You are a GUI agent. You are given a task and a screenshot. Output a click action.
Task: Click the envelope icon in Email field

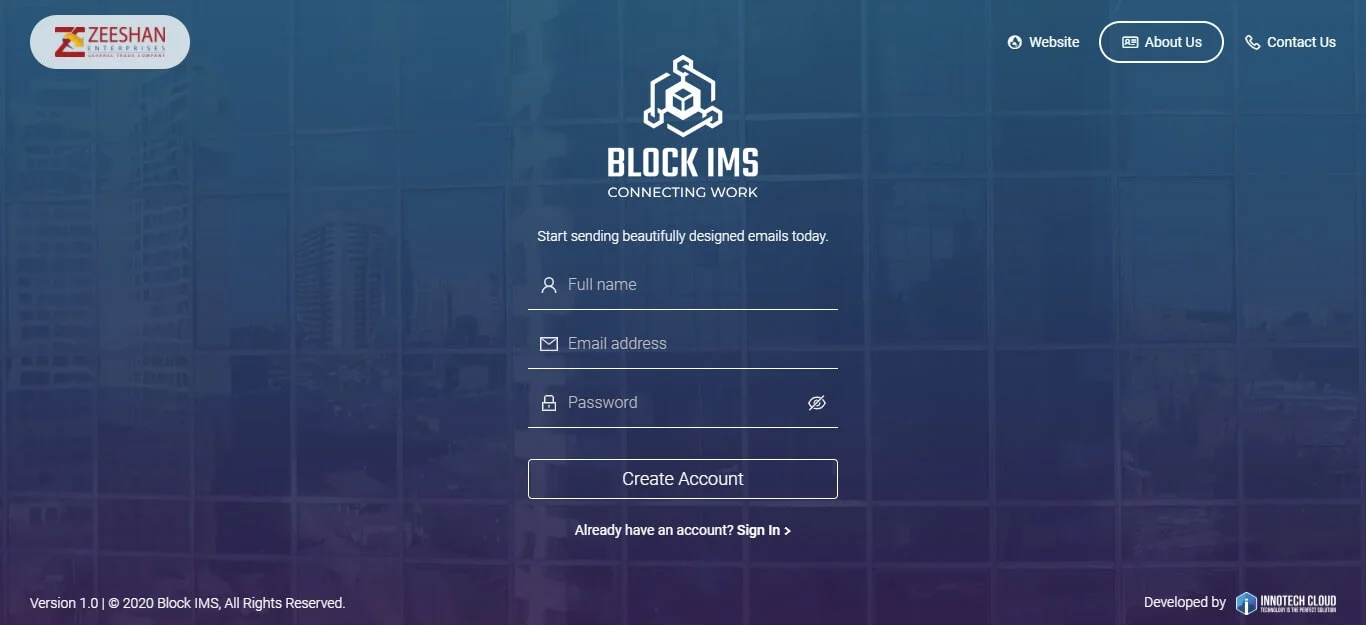pos(548,344)
